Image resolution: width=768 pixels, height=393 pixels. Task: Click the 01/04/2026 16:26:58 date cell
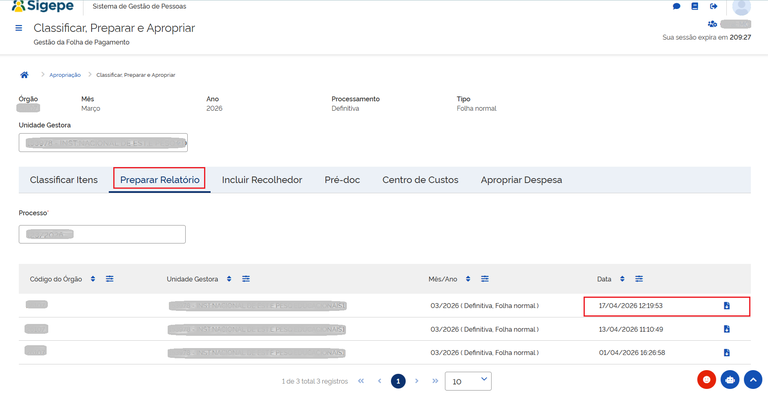(x=632, y=353)
